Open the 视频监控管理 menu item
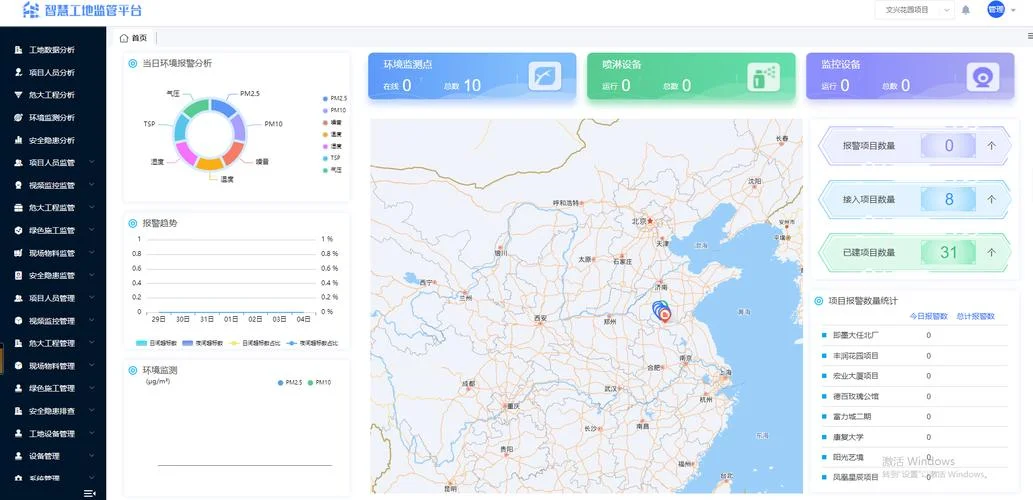1033x500 pixels. coord(53,321)
